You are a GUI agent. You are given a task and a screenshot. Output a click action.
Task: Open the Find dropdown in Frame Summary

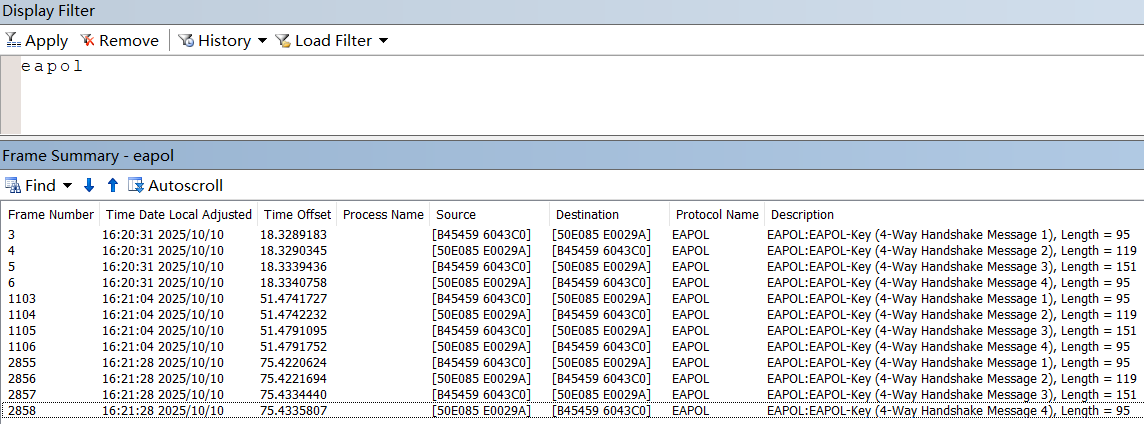40,186
